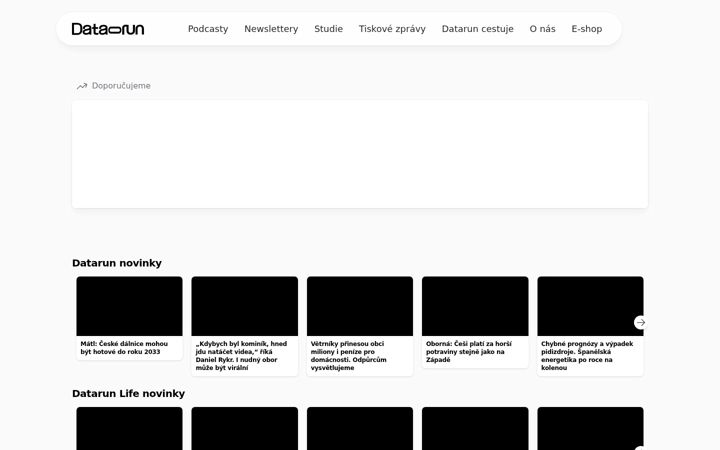Click the Datarun logo
Image resolution: width=720 pixels, height=450 pixels.
pyautogui.click(x=108, y=29)
